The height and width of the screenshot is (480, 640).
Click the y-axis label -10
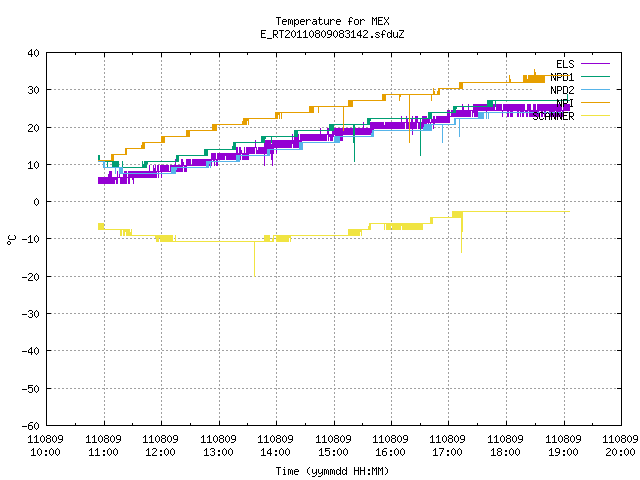(x=31, y=239)
